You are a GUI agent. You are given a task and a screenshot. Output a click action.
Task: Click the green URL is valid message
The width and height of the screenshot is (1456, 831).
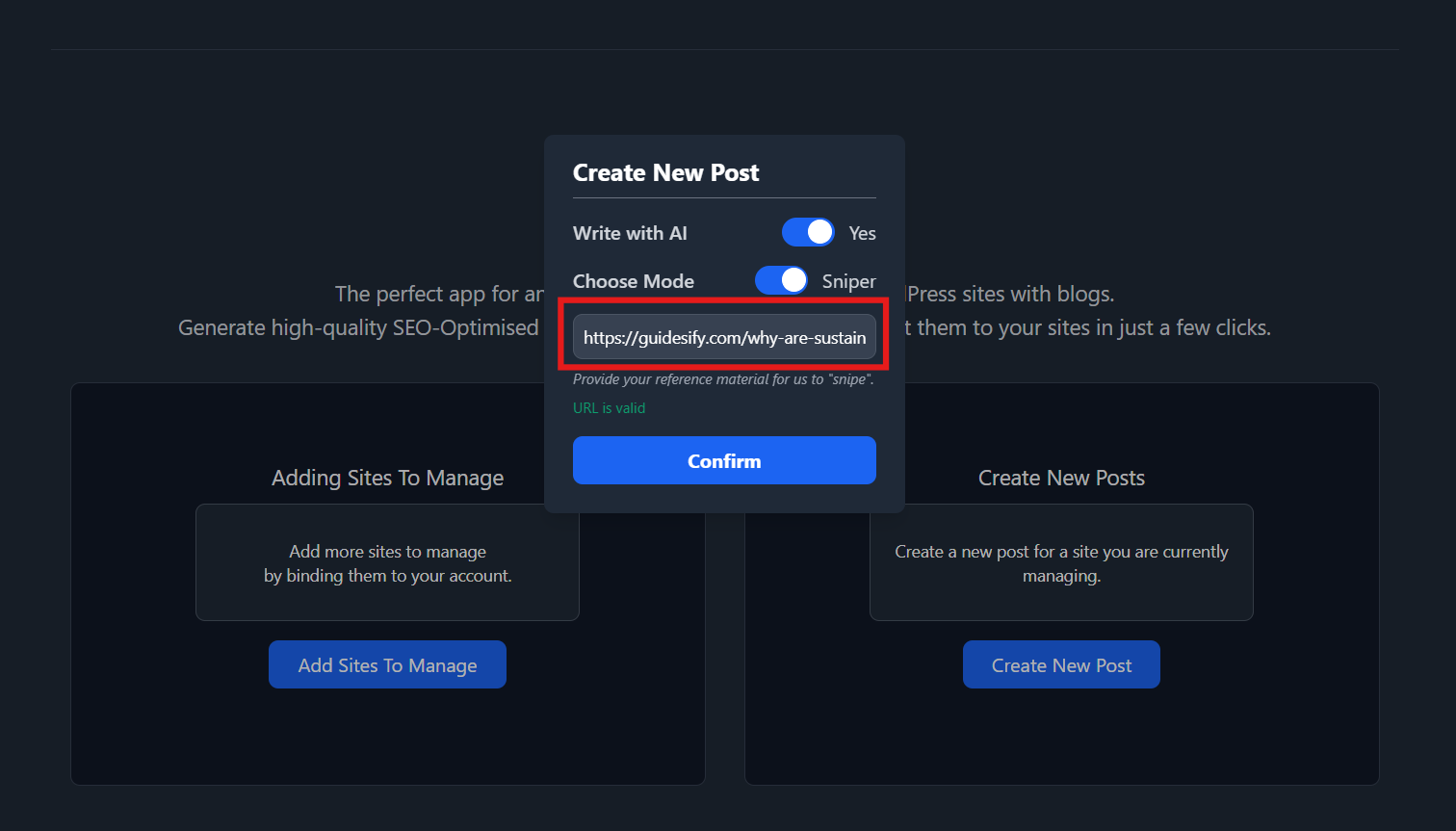(609, 408)
